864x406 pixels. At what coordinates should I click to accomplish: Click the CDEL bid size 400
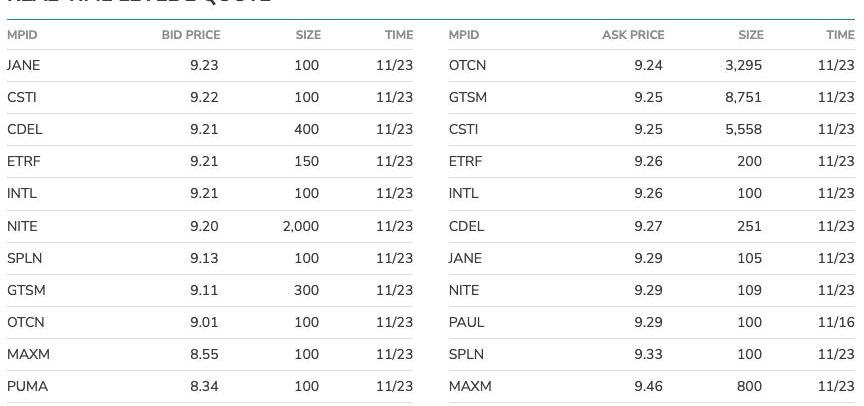[x=306, y=129]
